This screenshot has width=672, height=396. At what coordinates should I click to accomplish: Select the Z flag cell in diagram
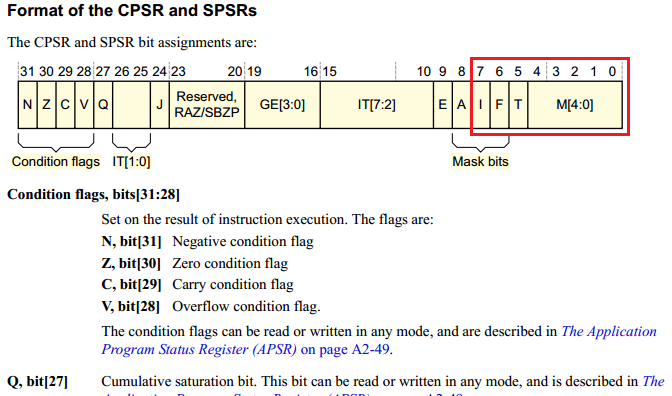(46, 105)
